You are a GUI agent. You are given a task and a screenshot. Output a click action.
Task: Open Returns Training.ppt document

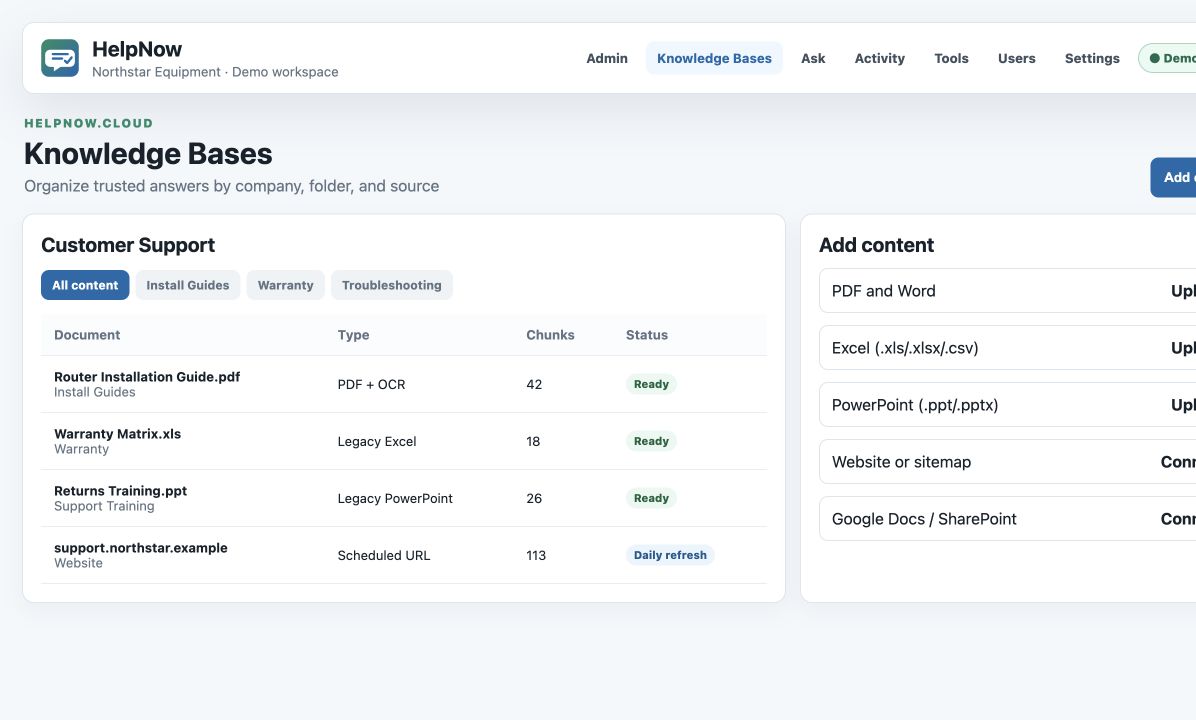(121, 490)
